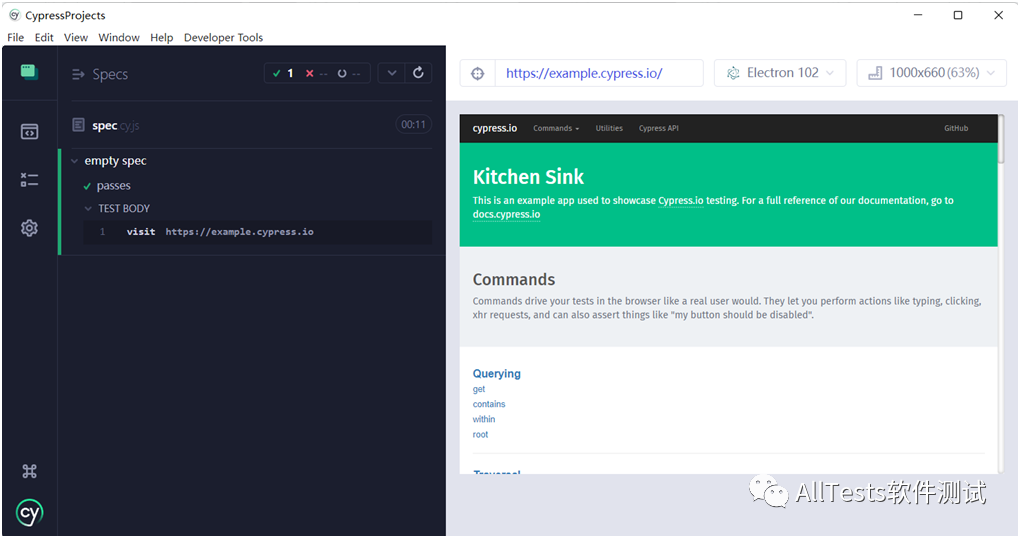Click the root command link
The height and width of the screenshot is (538, 1020).
pyautogui.click(x=480, y=435)
